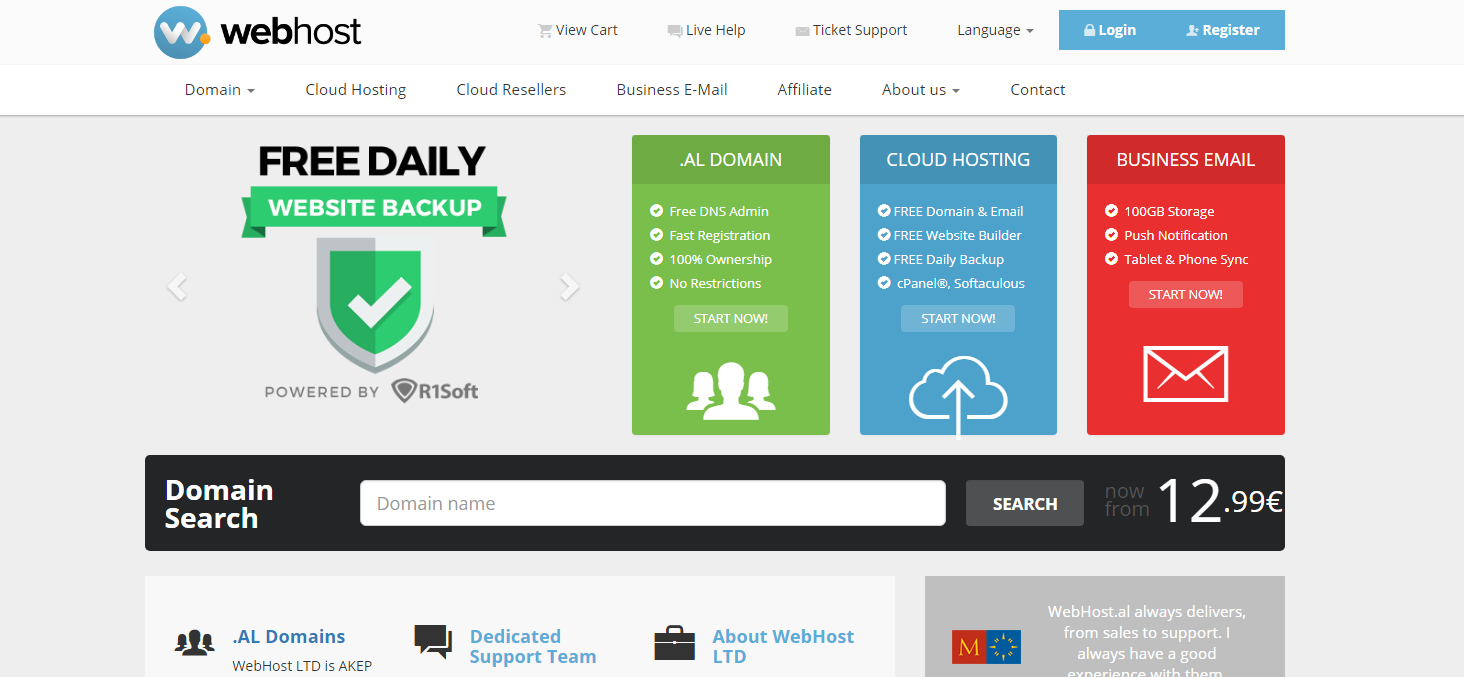Show the next slide with right arrow
1464x677 pixels.
tap(569, 287)
